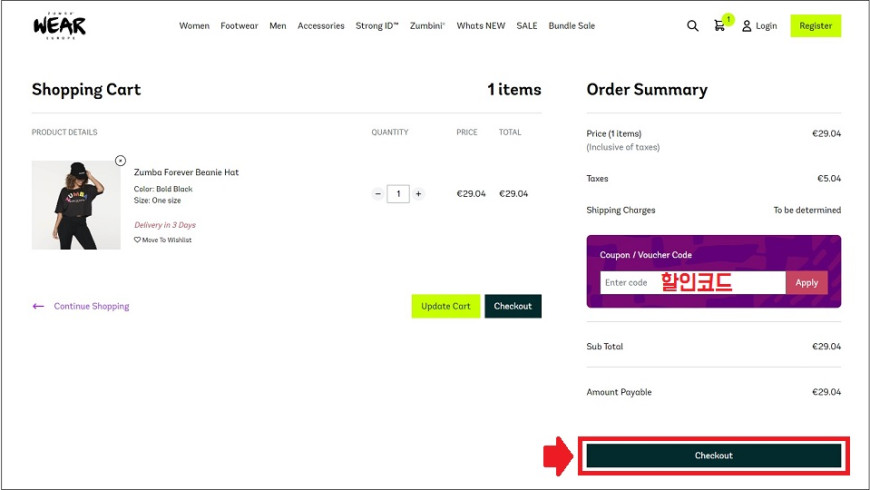Open the search magnifier icon

692,26
